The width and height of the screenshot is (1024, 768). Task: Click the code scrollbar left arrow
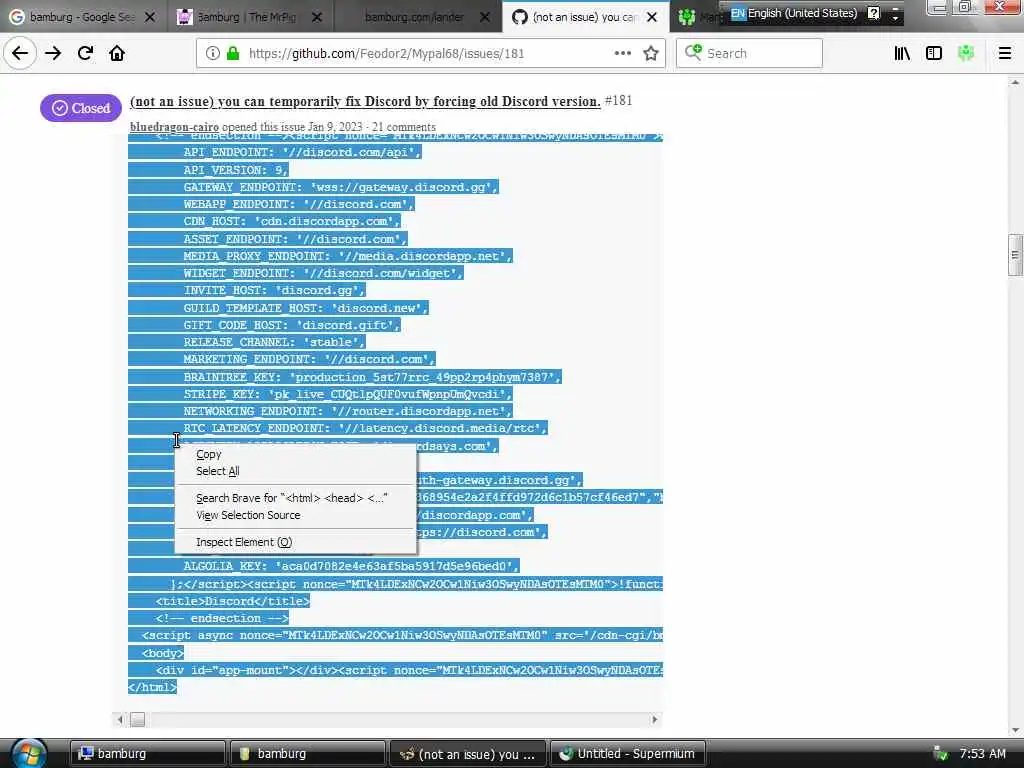point(120,720)
